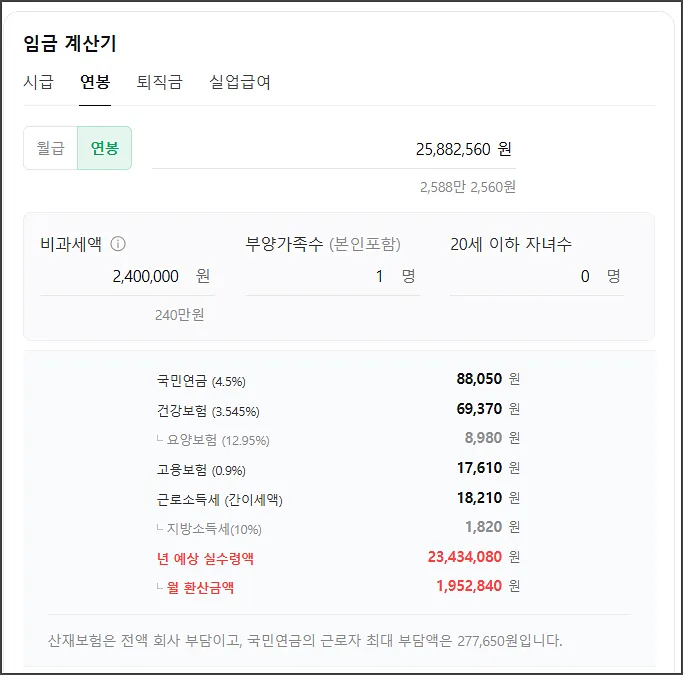The width and height of the screenshot is (683, 675).
Task: Click the 건강보험 (3.545%) label
Action: [x=208, y=411]
